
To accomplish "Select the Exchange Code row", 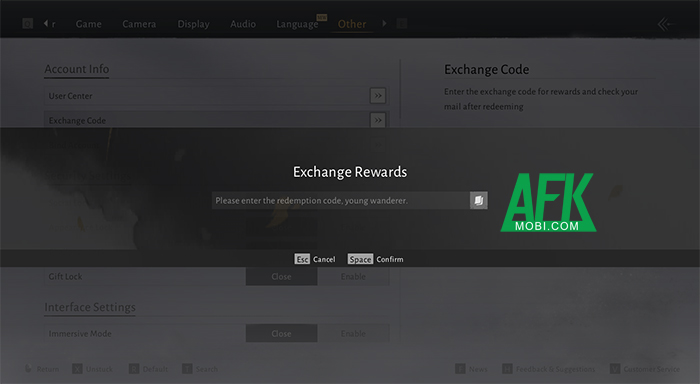I will tap(217, 120).
